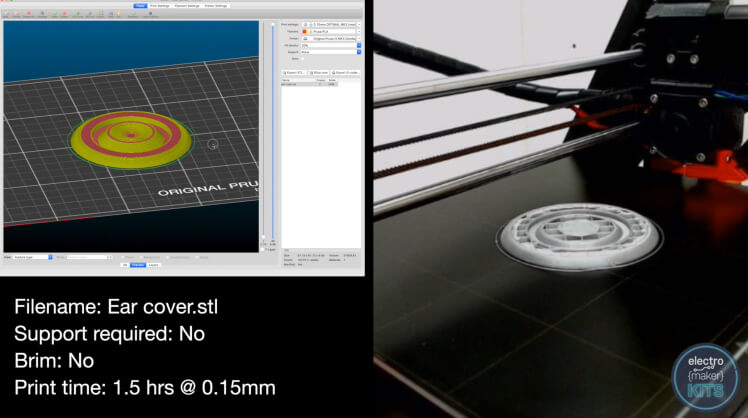Click the Slice now button
748x418 pixels.
(x=319, y=73)
